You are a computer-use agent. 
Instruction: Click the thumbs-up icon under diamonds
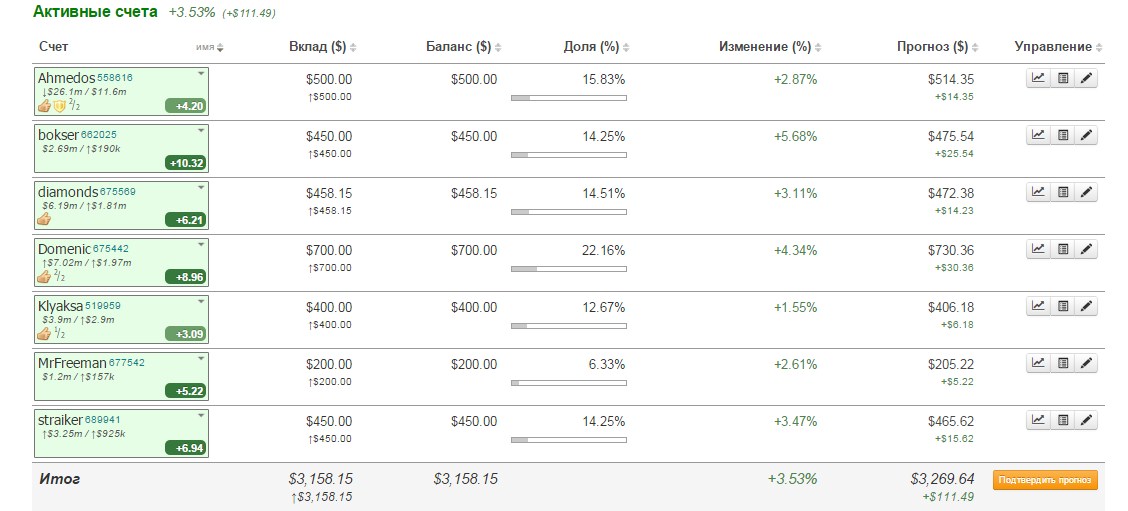point(44,219)
